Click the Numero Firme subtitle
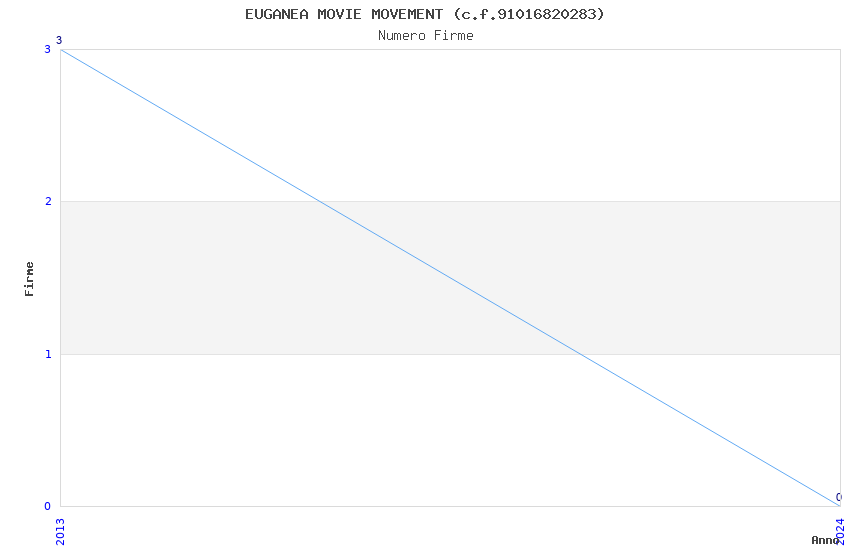The width and height of the screenshot is (850, 550). point(425,35)
